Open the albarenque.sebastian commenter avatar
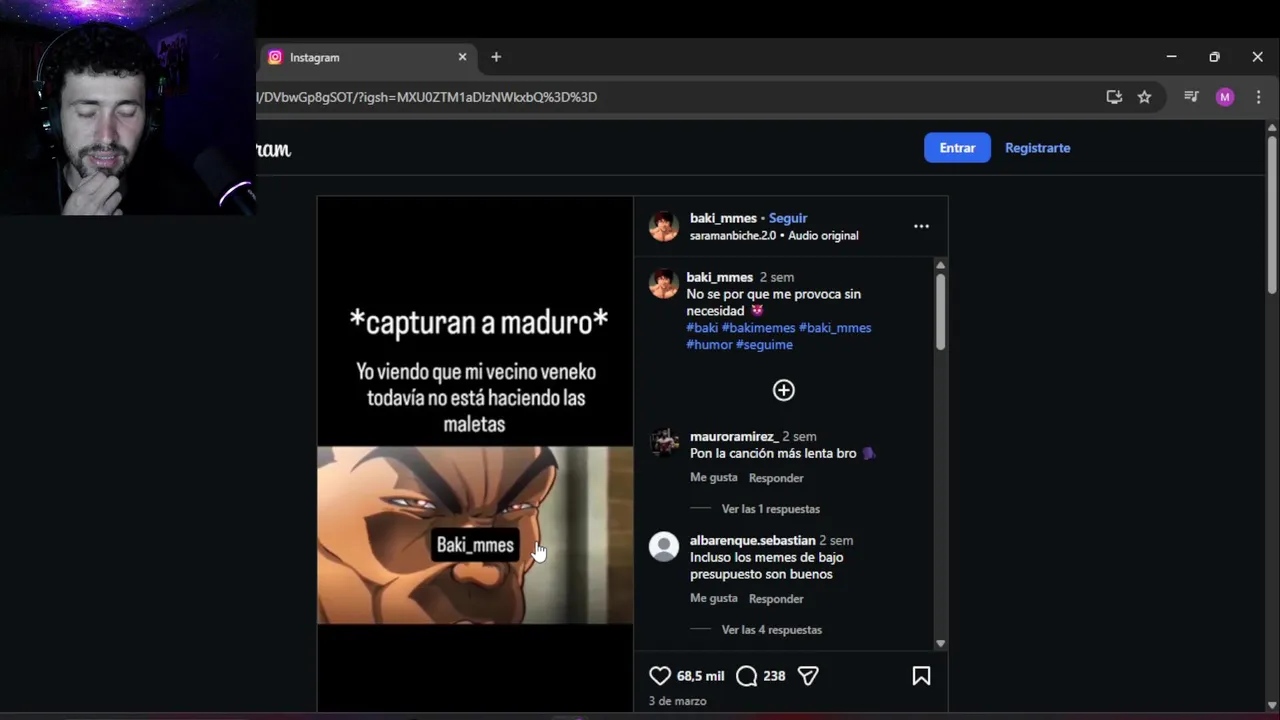This screenshot has width=1280, height=720. [664, 546]
